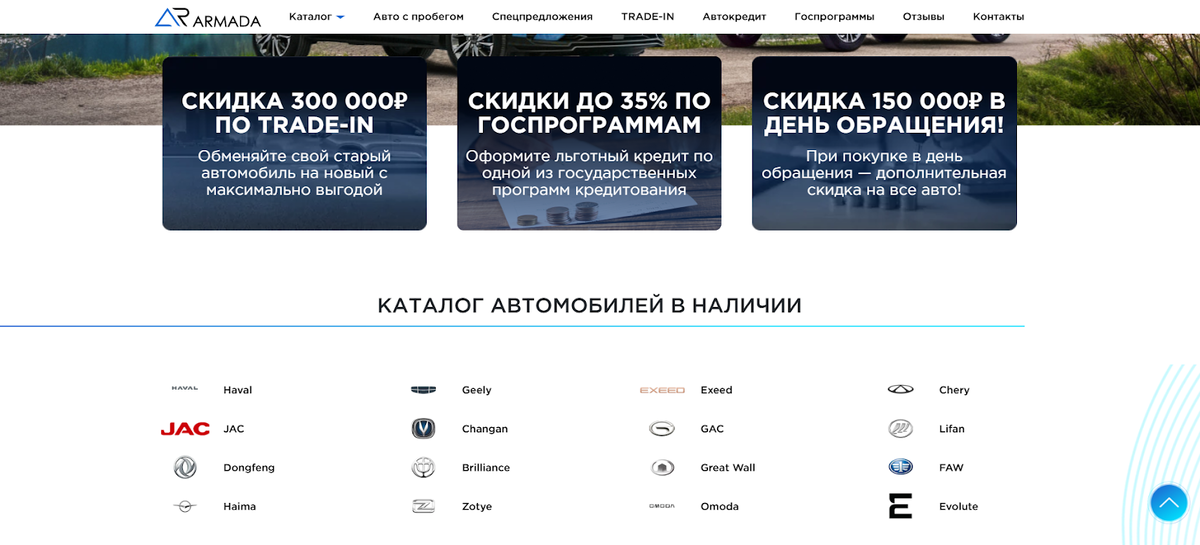
Task: Open Каталог menu label
Action: point(310,17)
